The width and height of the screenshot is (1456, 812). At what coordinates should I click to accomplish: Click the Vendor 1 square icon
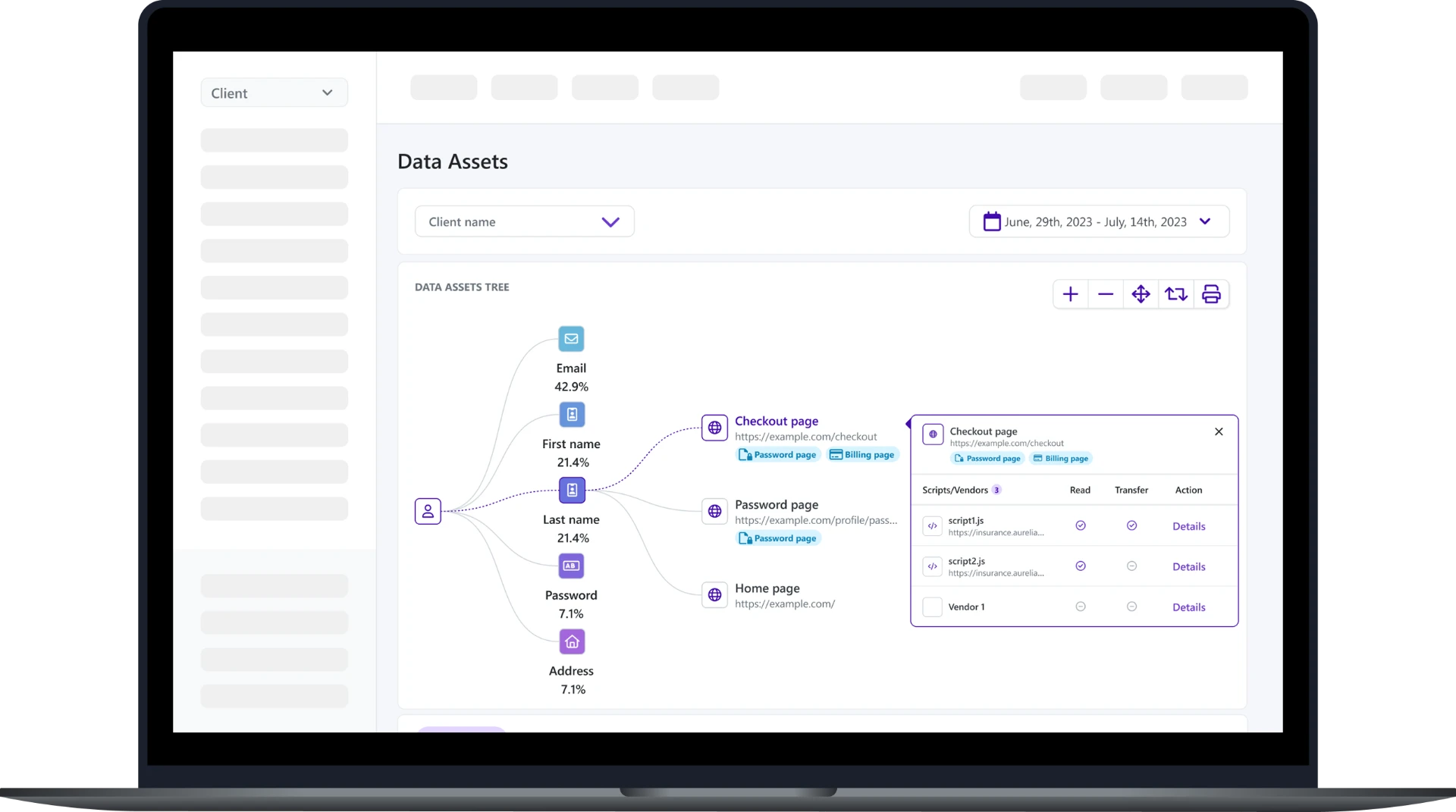933,607
